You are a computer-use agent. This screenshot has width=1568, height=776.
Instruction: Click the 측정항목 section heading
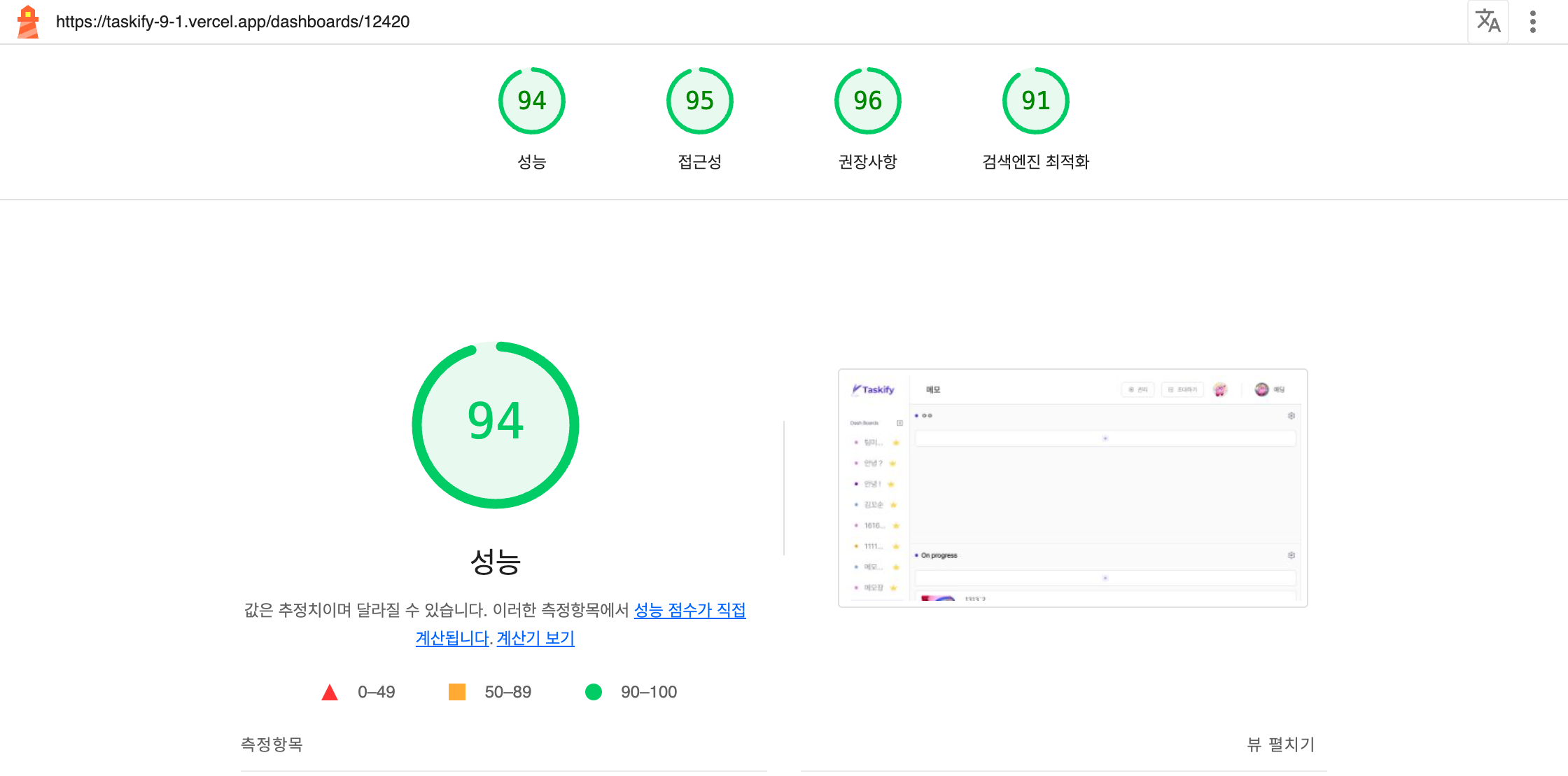click(272, 744)
